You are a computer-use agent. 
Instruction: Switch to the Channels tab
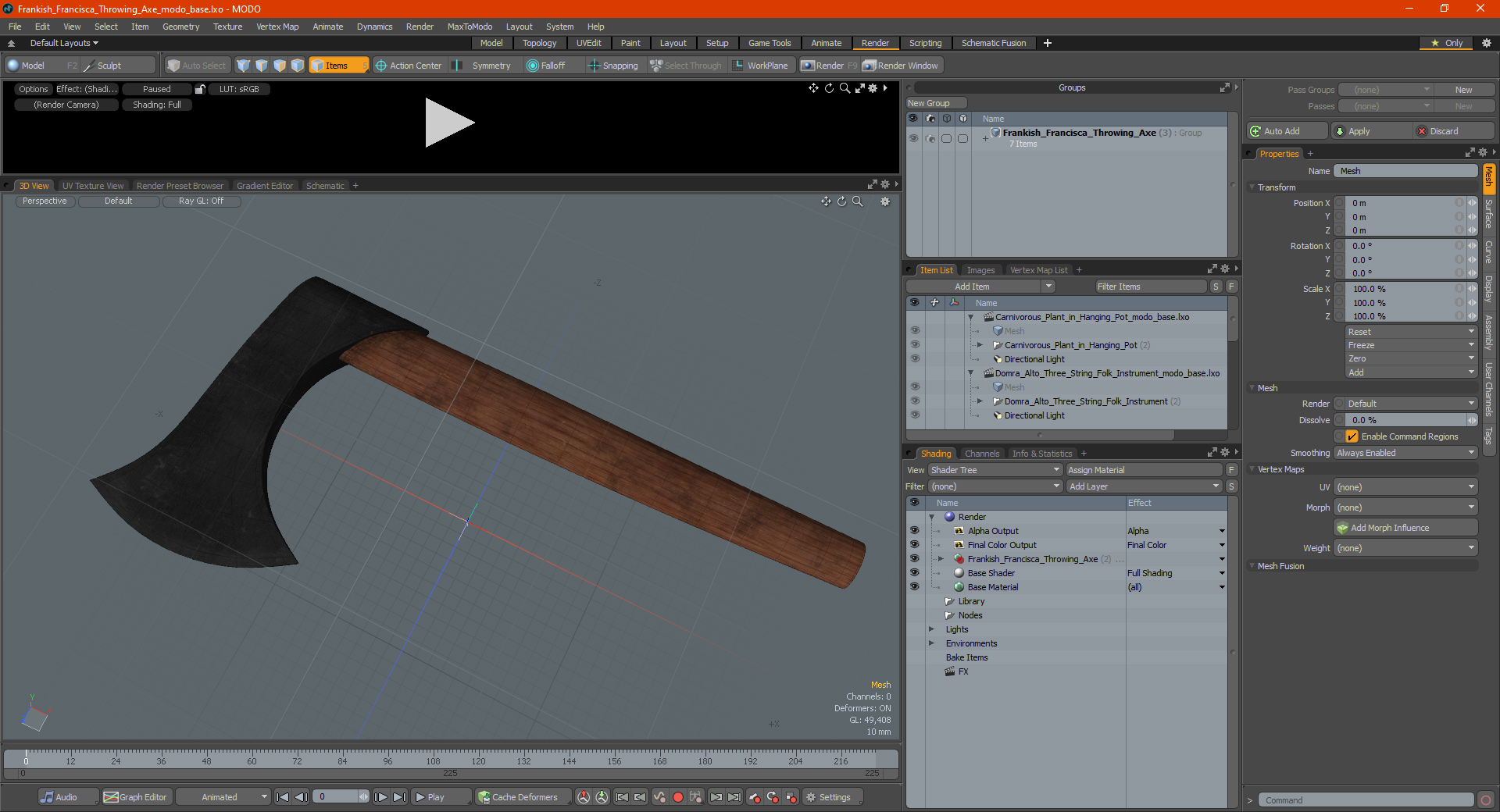[x=982, y=454]
